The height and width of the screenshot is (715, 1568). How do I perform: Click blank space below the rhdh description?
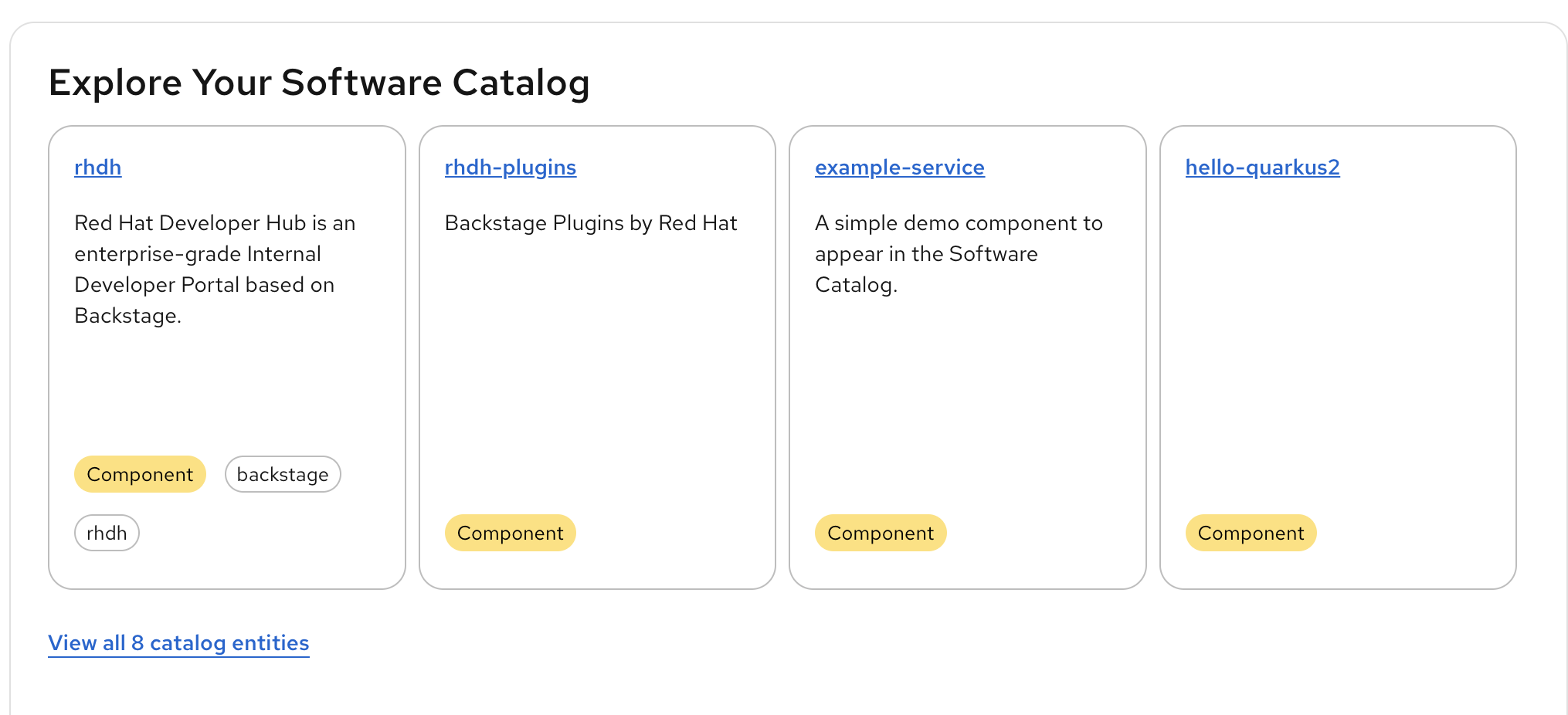pos(226,386)
